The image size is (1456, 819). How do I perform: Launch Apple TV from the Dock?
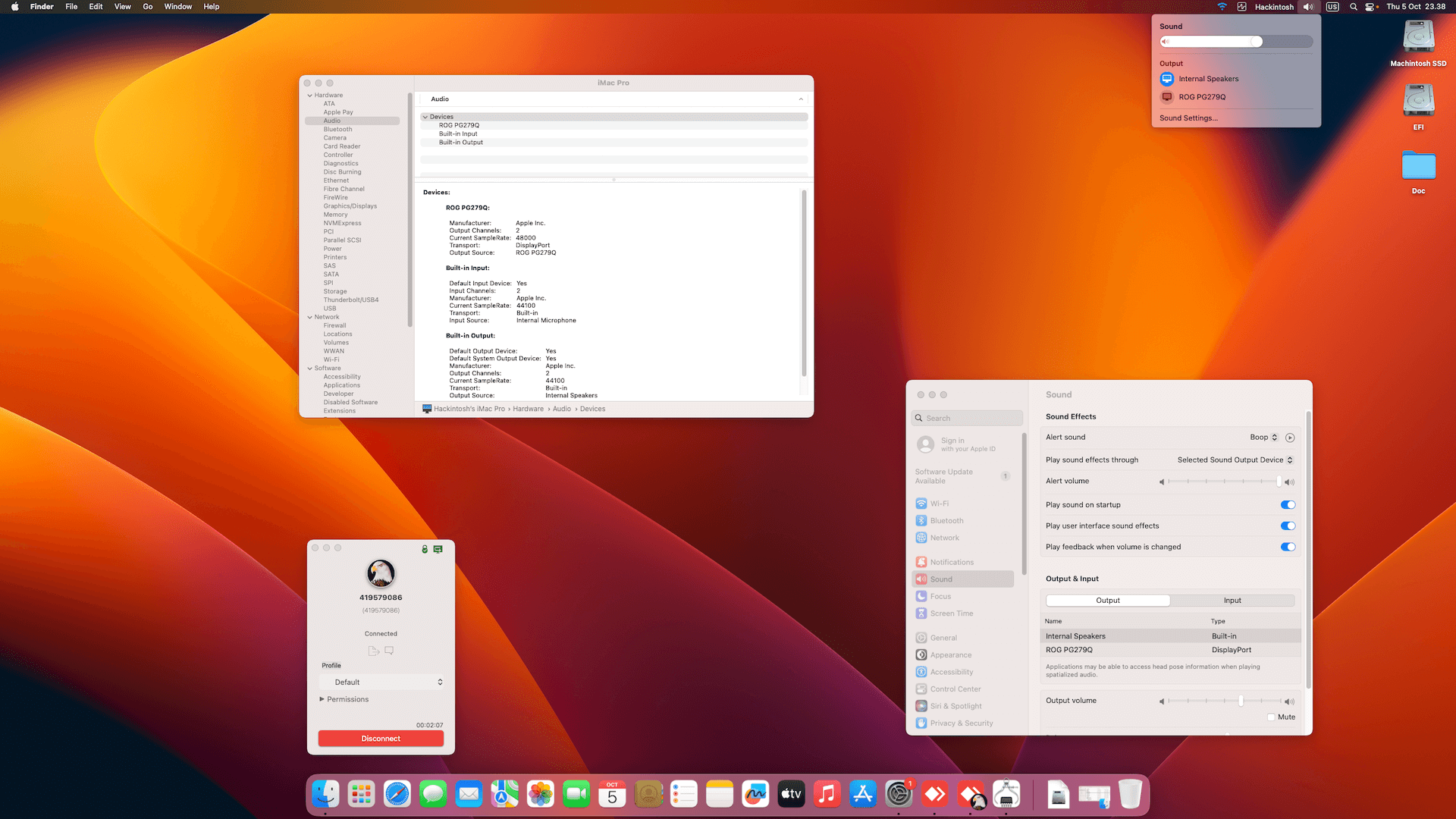(791, 794)
